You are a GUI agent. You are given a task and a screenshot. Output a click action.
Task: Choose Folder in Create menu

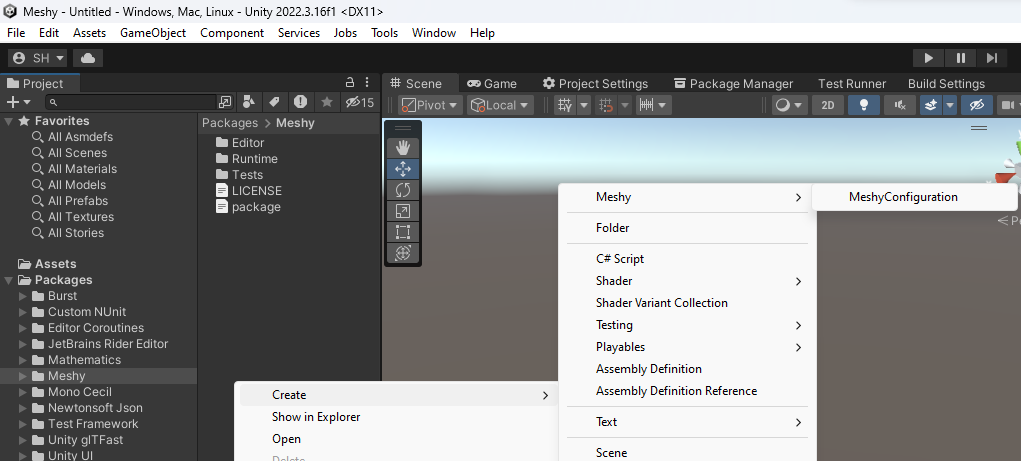[x=687, y=228]
